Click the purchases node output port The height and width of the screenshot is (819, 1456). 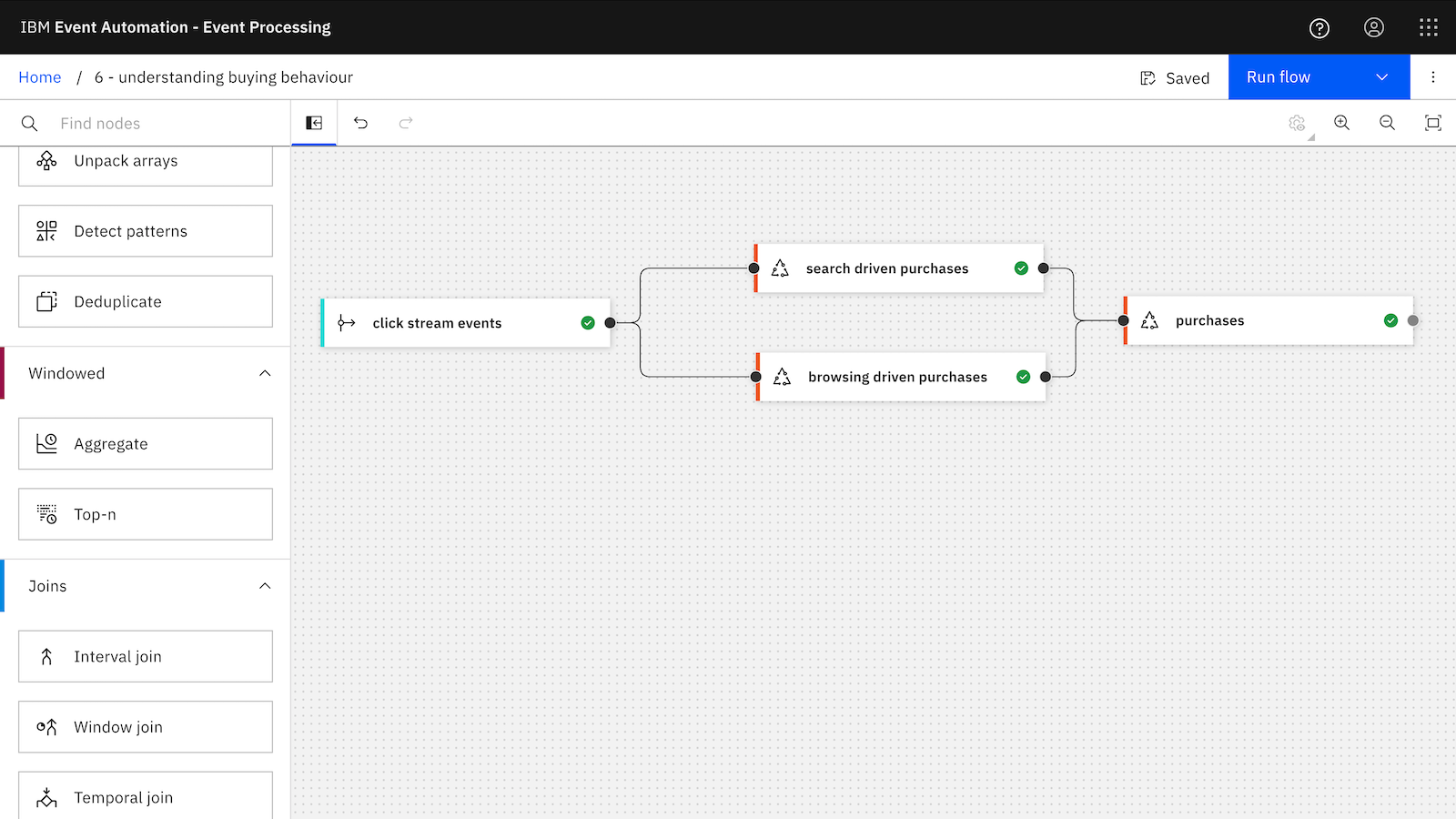(x=1412, y=320)
